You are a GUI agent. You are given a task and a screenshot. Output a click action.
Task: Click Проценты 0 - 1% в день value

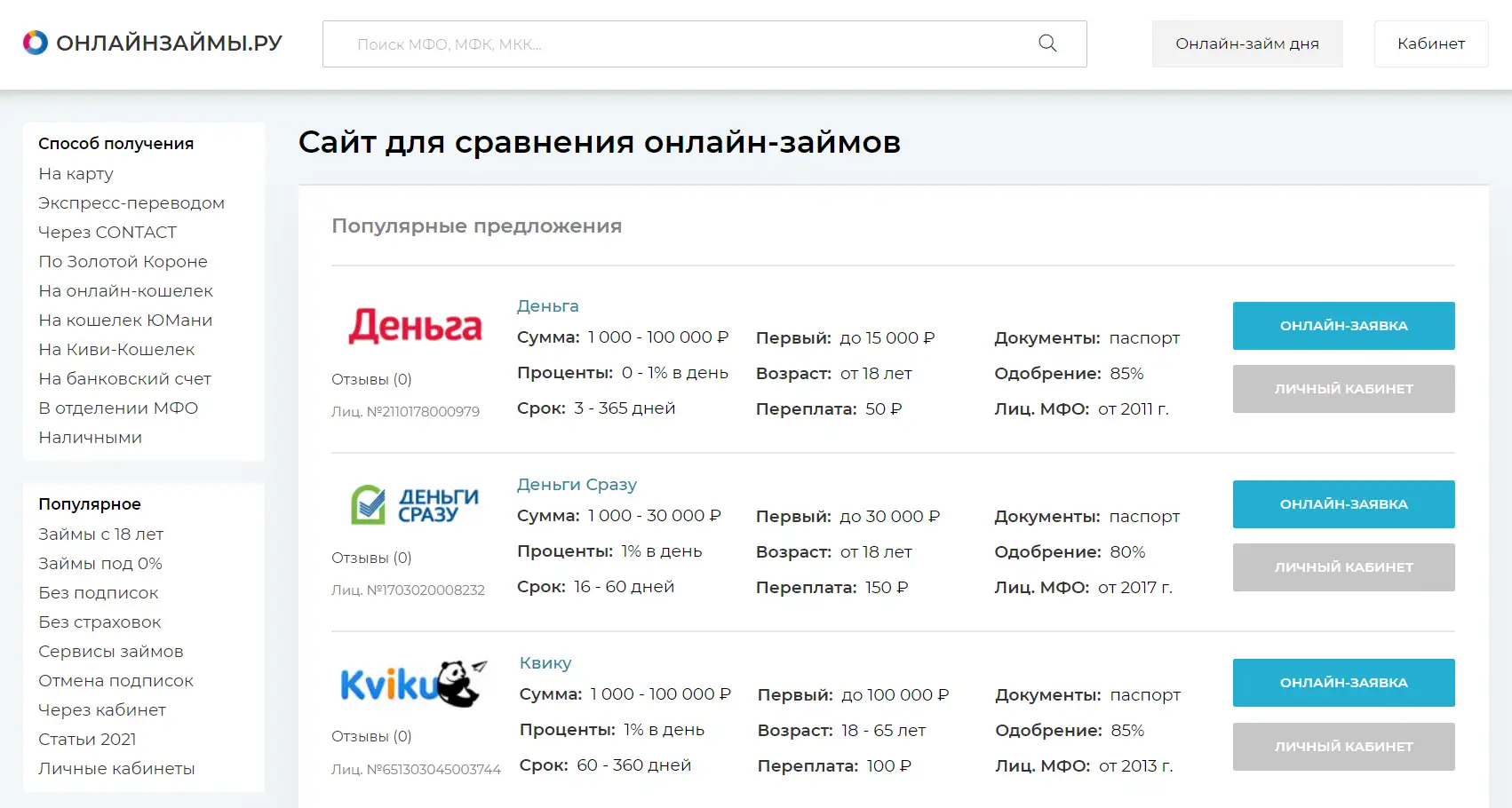623,373
